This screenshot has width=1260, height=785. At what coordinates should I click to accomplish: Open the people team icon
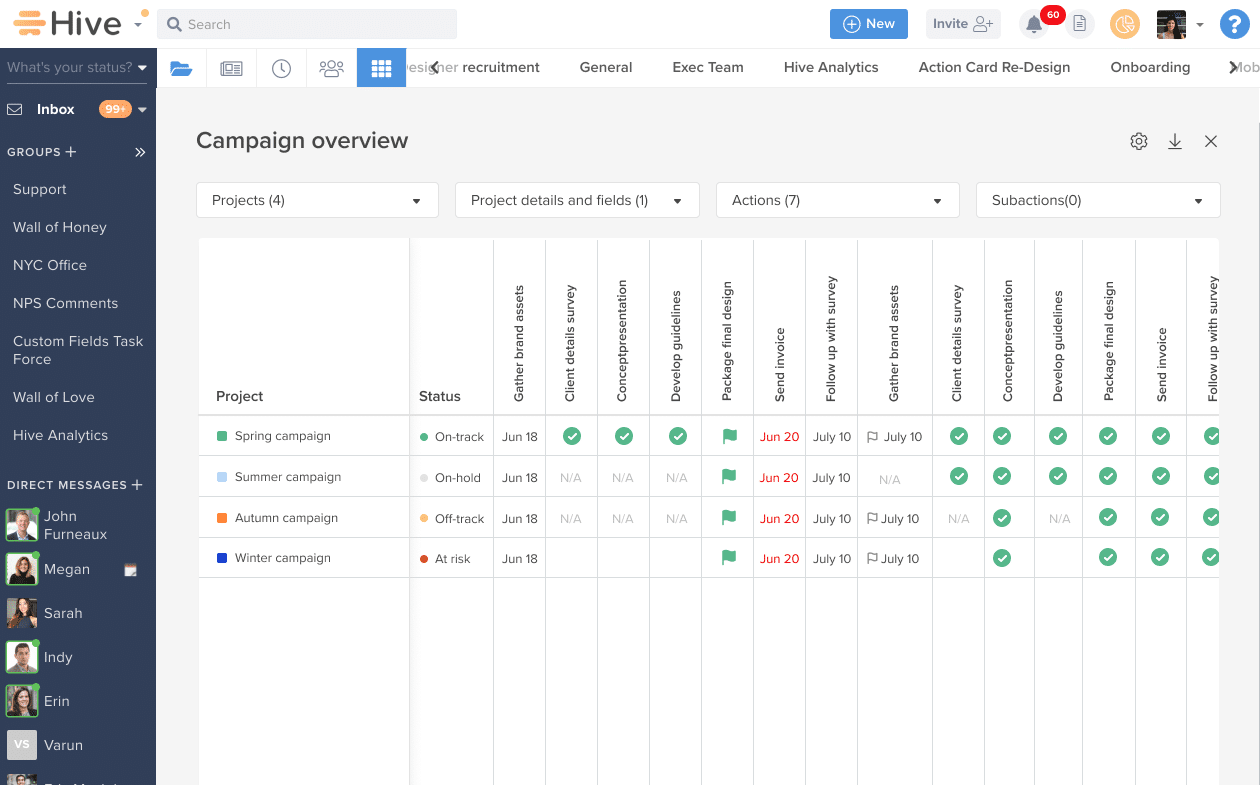point(331,68)
